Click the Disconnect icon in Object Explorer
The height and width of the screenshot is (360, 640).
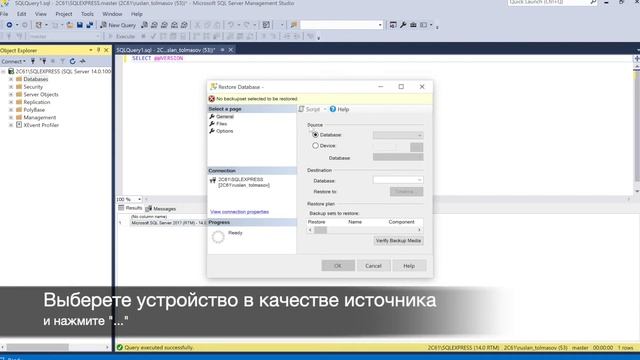tap(43, 61)
